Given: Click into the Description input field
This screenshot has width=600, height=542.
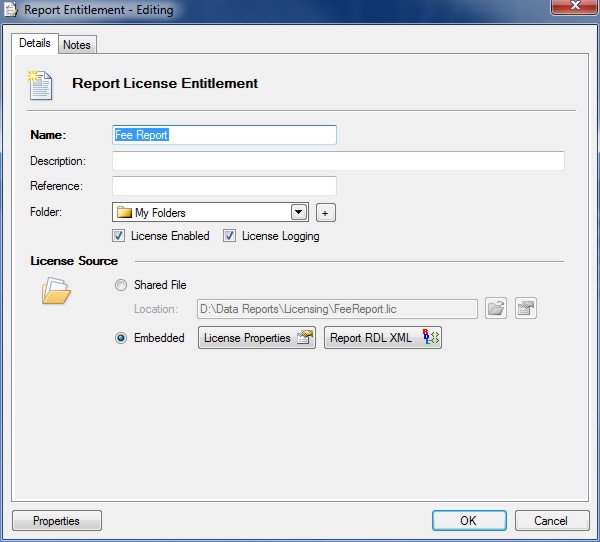Looking at the screenshot, I should 338,161.
